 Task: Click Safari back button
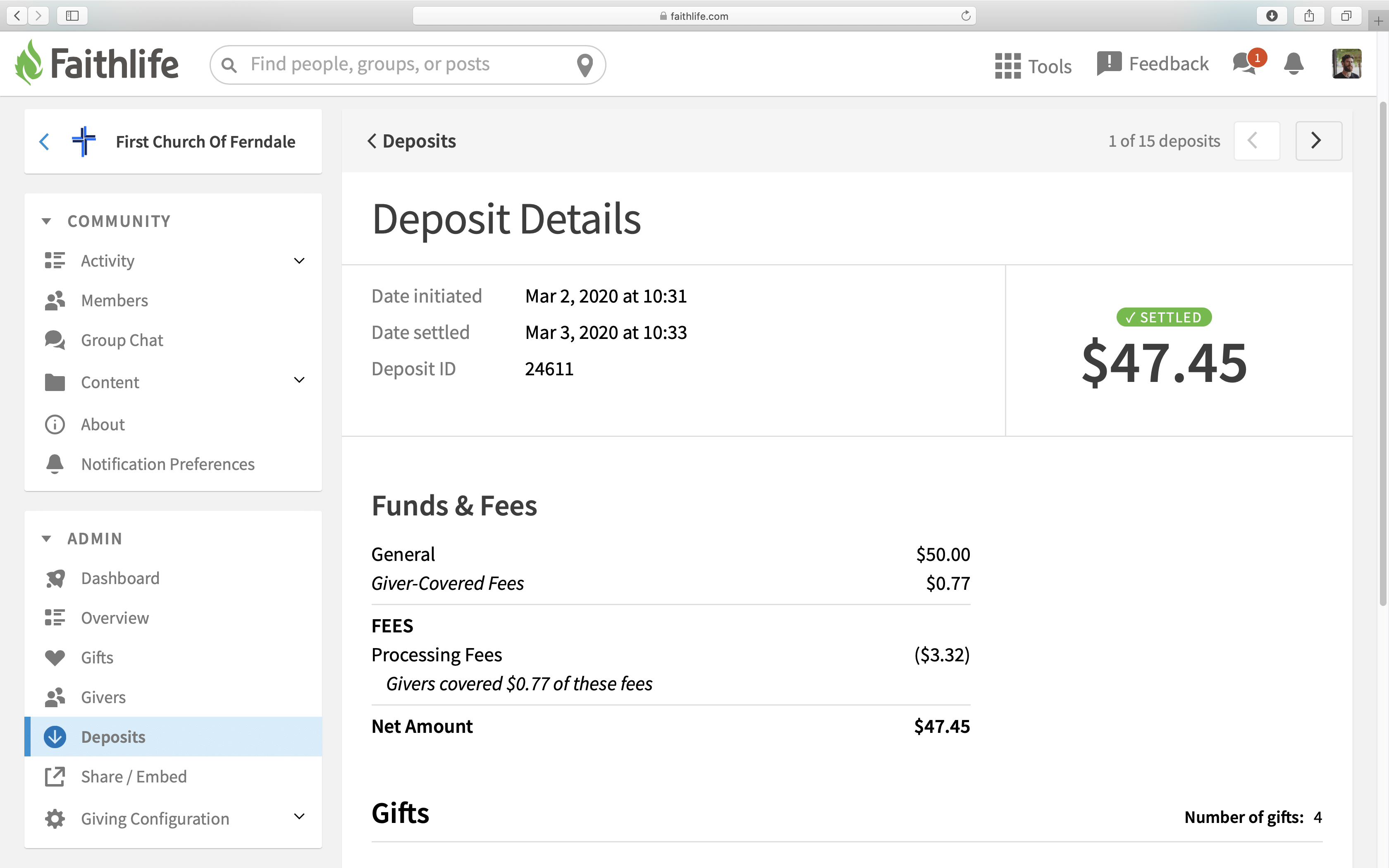click(17, 16)
